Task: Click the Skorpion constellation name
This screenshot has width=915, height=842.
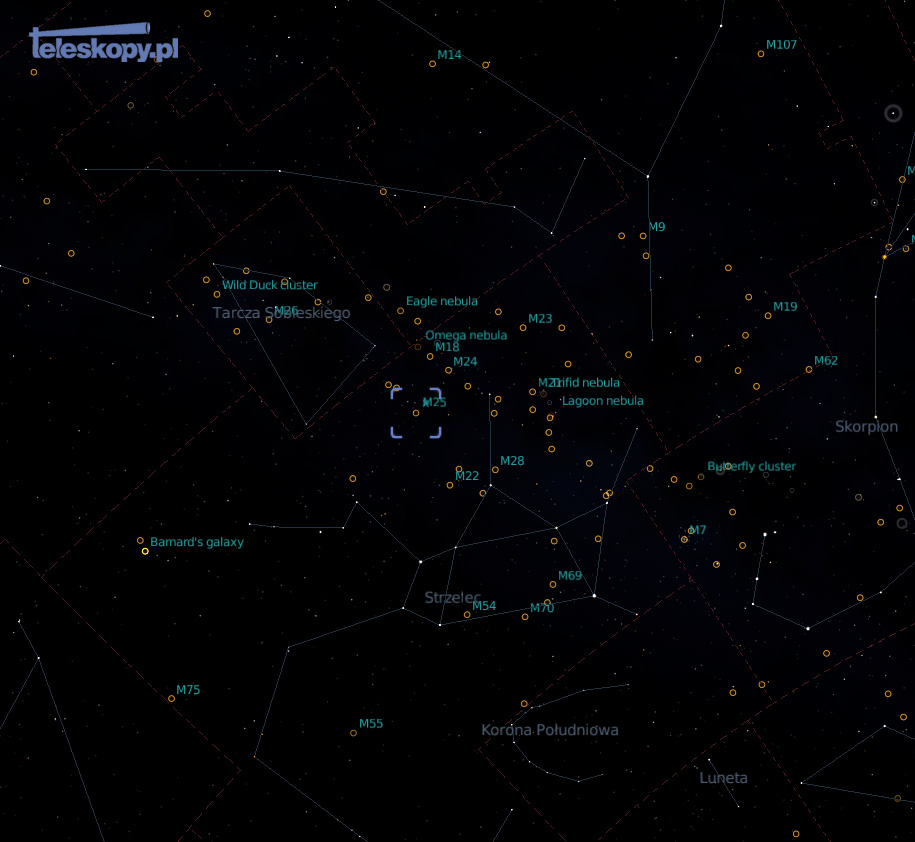Action: pyautogui.click(x=866, y=427)
